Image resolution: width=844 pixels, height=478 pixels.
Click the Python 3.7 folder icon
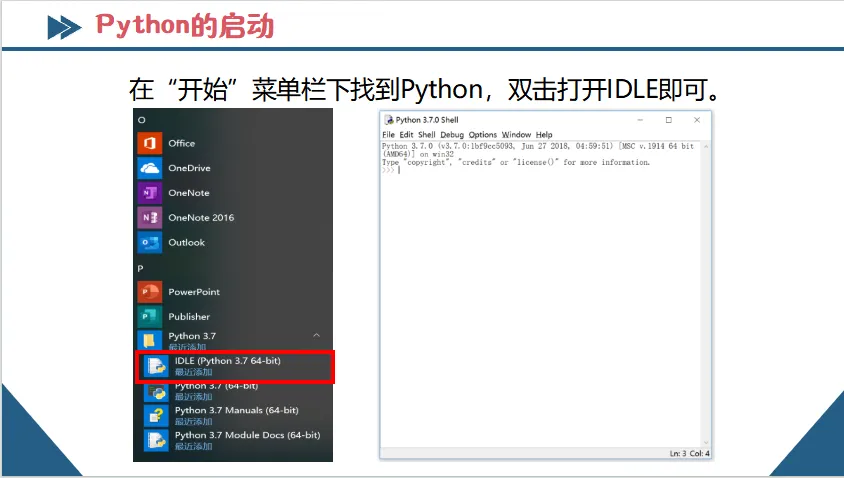click(x=150, y=340)
